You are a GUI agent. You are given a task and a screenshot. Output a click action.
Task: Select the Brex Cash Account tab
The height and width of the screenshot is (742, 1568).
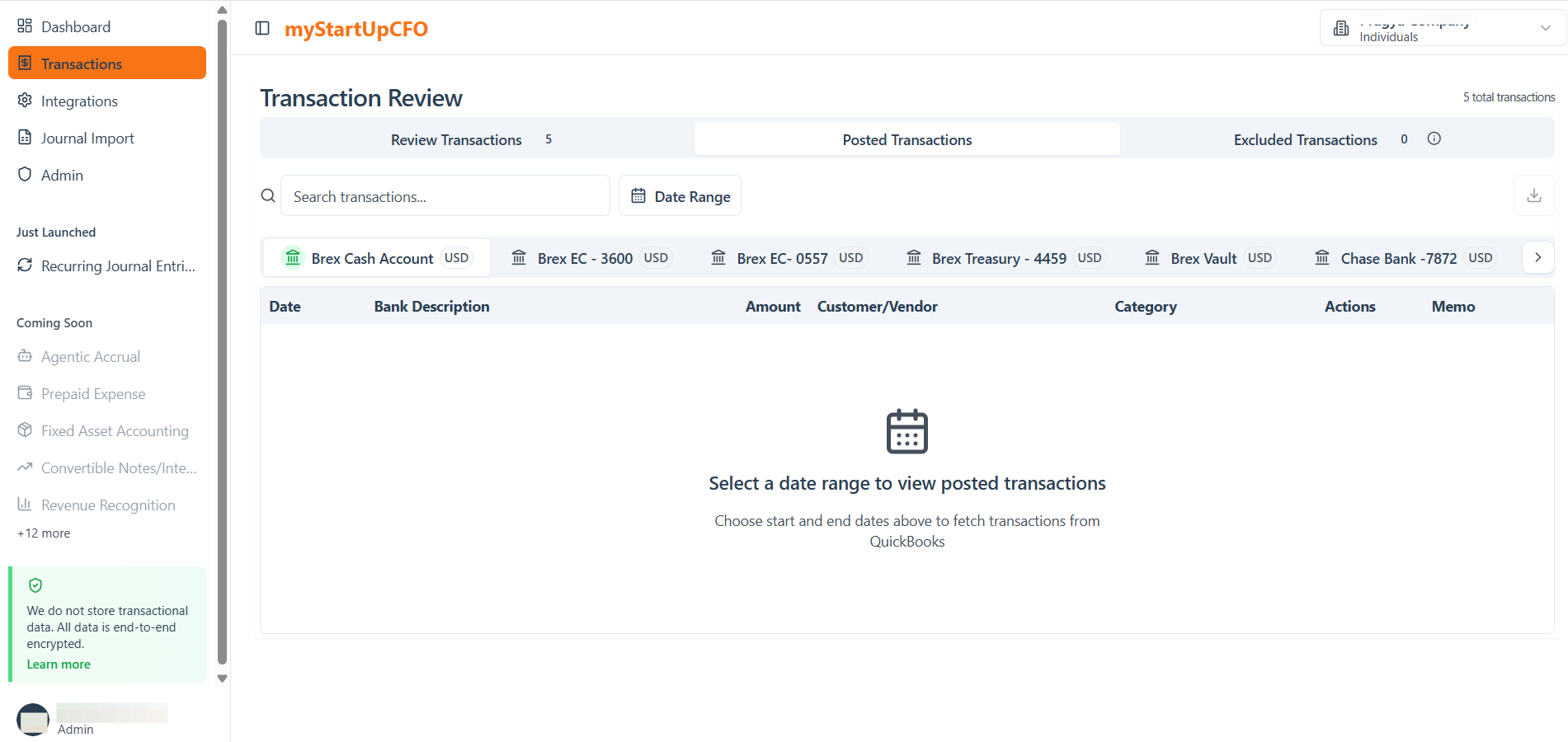click(x=377, y=258)
